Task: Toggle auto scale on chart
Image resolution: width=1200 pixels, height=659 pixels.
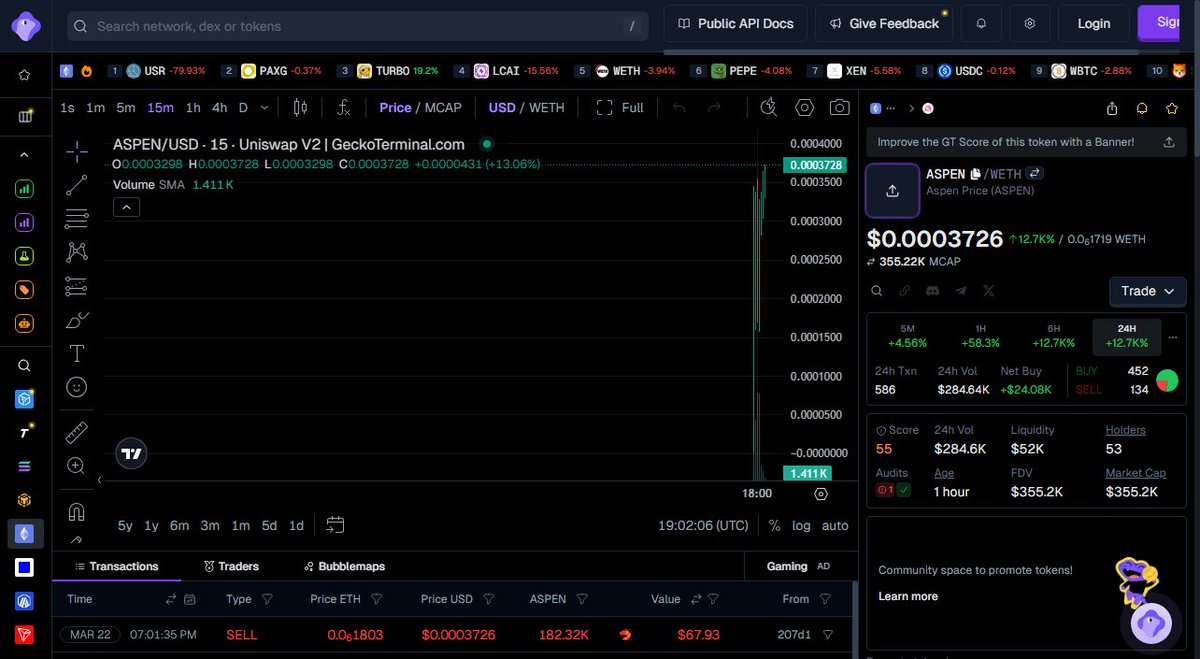Action: coord(835,525)
